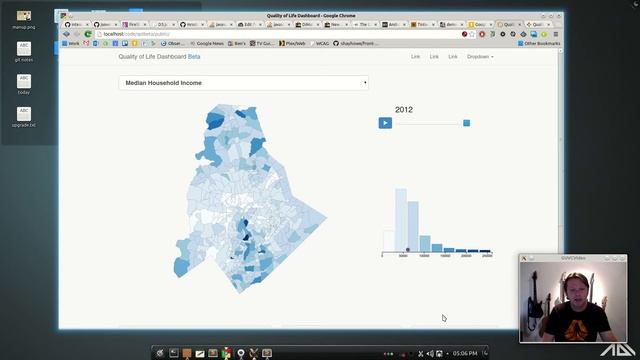Switch to the D3.js tab
The image size is (640, 360).
(x=163, y=24)
